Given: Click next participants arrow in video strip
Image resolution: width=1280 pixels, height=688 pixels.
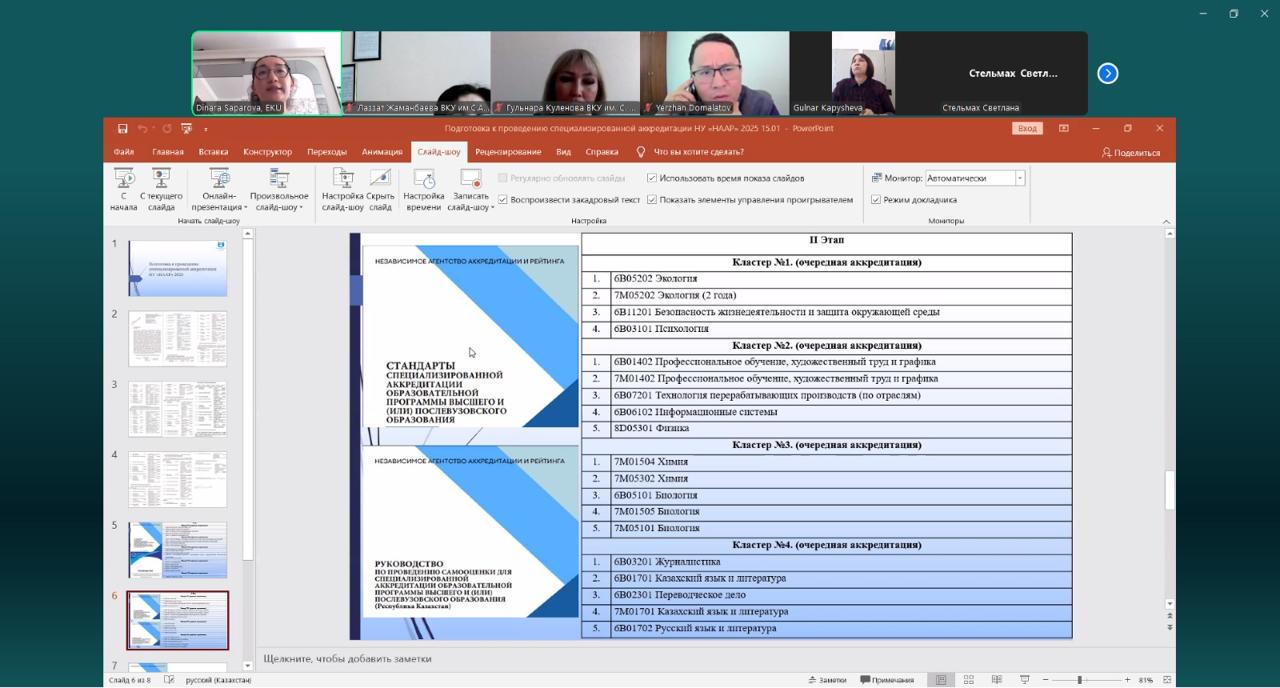Looking at the screenshot, I should point(1107,73).
